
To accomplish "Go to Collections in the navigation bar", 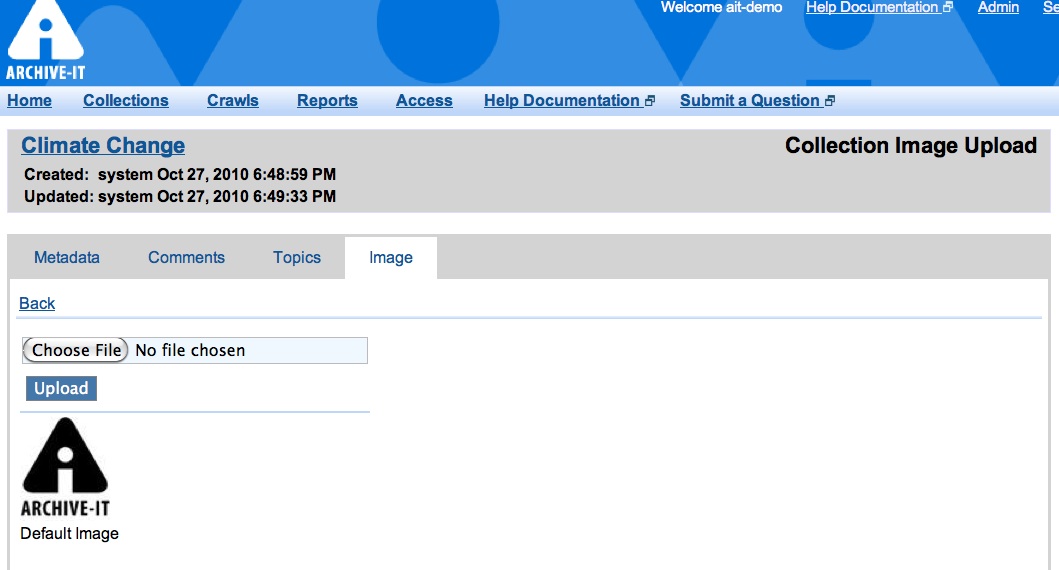I will click(125, 101).
